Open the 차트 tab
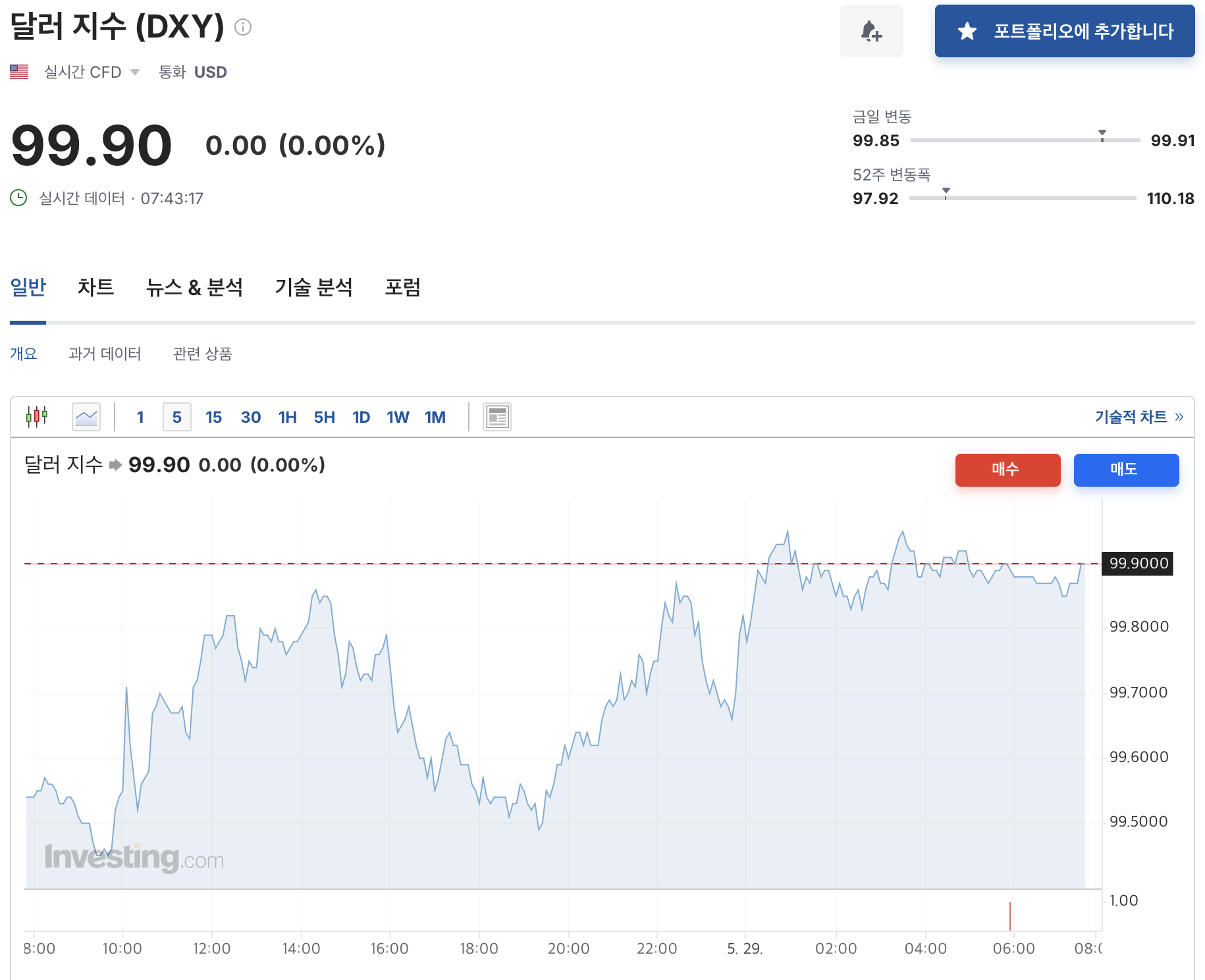Viewport: 1205px width, 980px height. [95, 287]
